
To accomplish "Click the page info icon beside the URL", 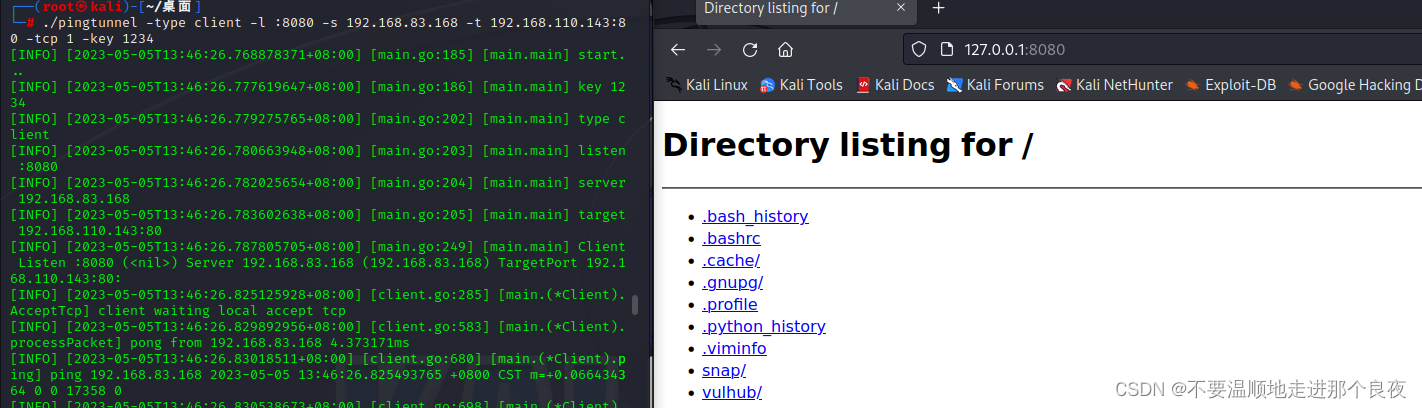I will point(946,49).
